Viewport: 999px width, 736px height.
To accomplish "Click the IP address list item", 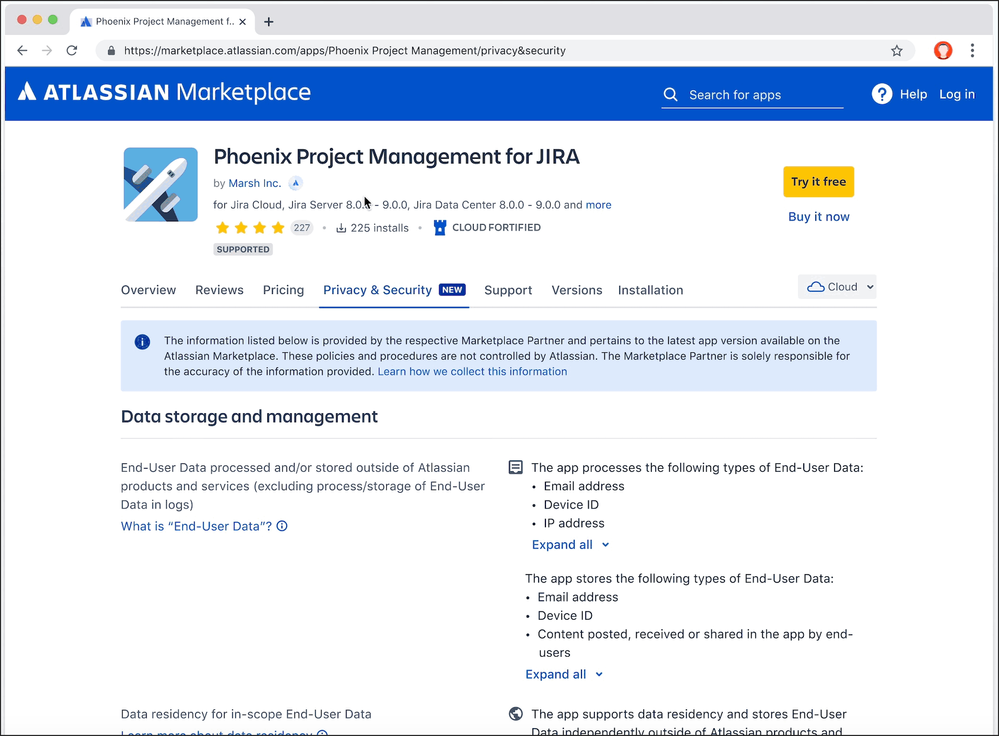I will click(574, 523).
